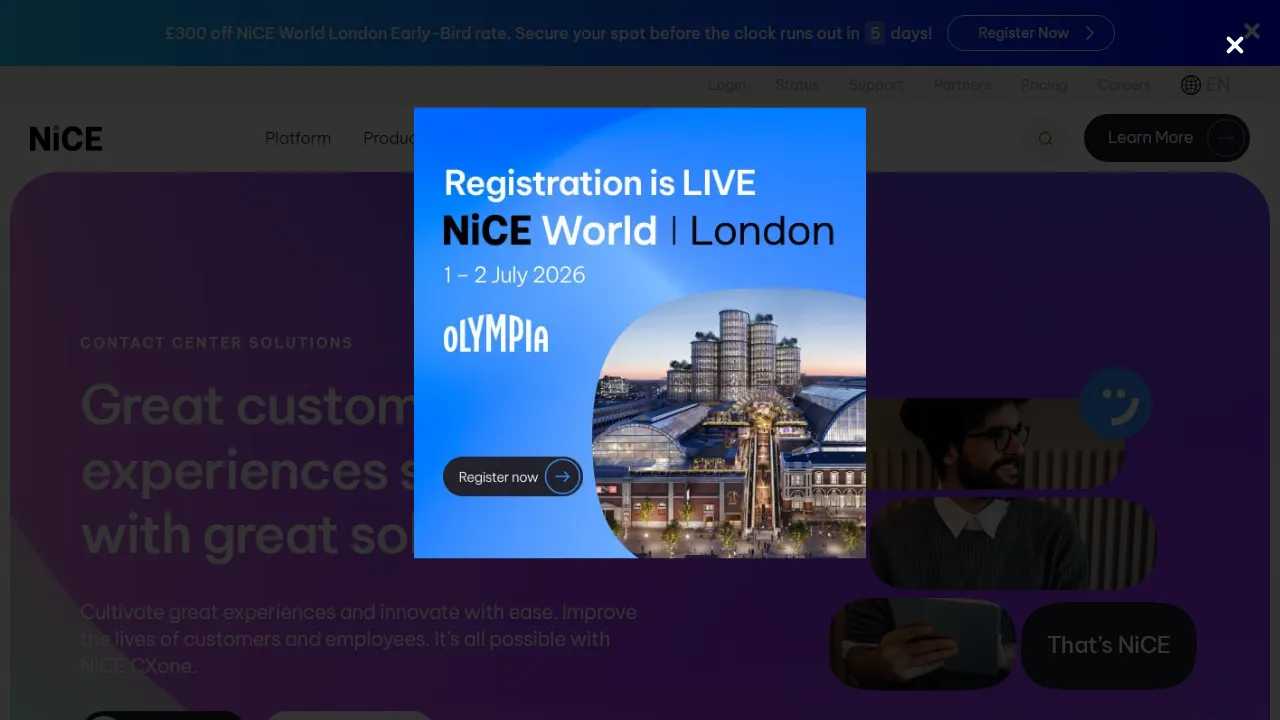Click the CONTACT CENTER SOLUTIONS label

point(216,342)
